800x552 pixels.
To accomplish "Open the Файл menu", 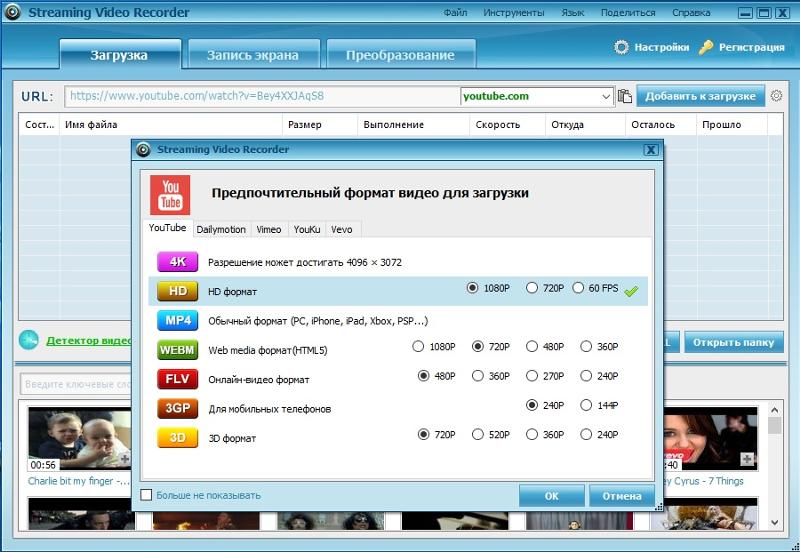I will [x=455, y=12].
